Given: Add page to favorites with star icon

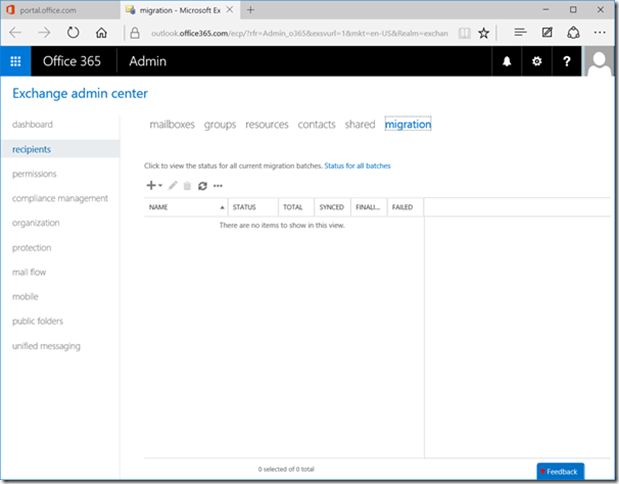Looking at the screenshot, I should point(484,32).
